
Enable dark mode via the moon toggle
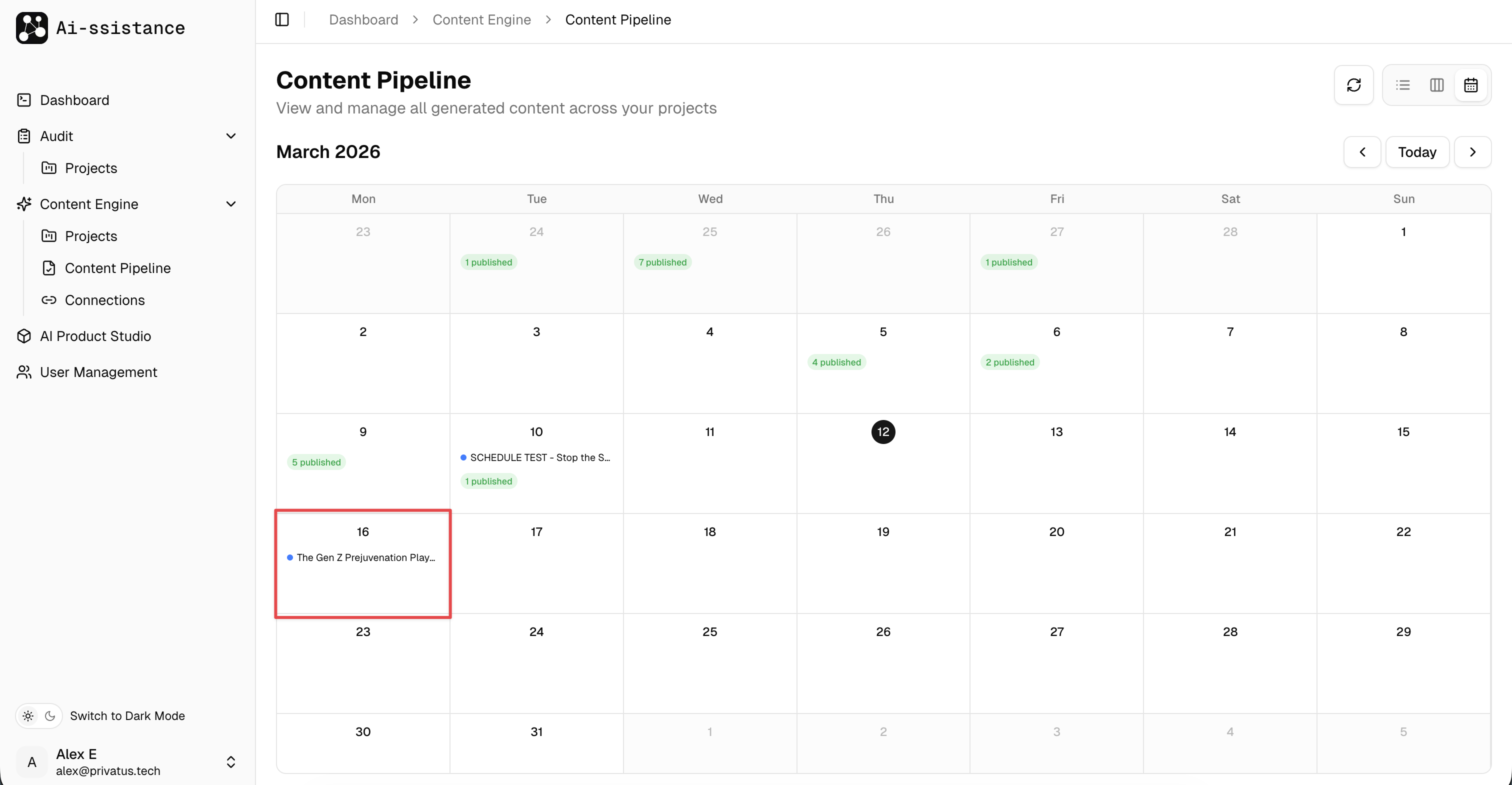coord(50,715)
